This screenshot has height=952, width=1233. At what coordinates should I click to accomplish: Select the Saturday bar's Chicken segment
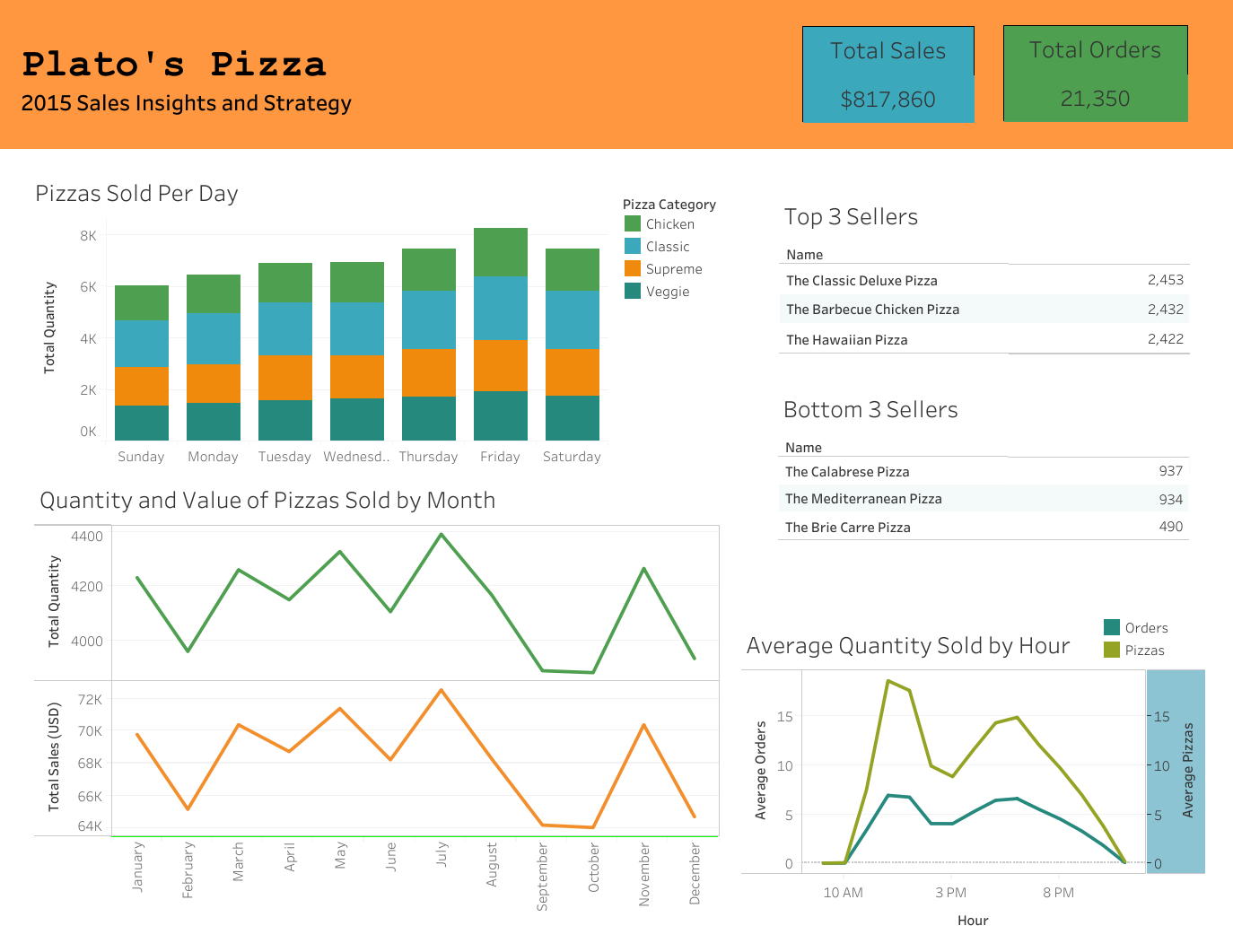tap(573, 269)
